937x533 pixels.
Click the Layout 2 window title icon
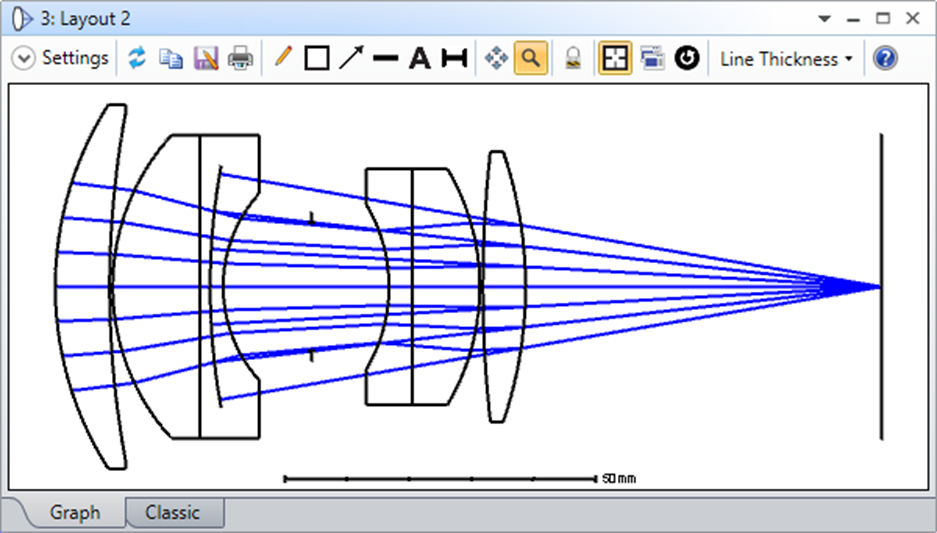[22, 19]
